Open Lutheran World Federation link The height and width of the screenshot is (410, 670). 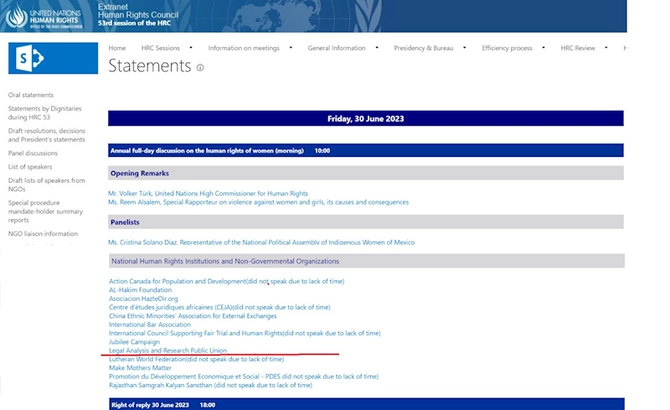click(x=197, y=359)
